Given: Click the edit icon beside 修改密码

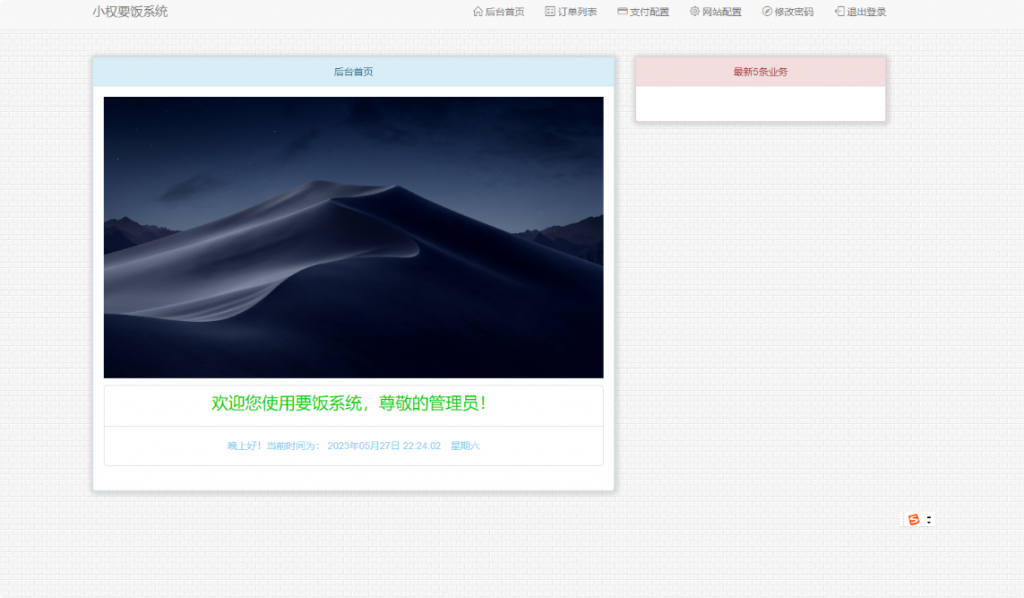Looking at the screenshot, I should [767, 11].
